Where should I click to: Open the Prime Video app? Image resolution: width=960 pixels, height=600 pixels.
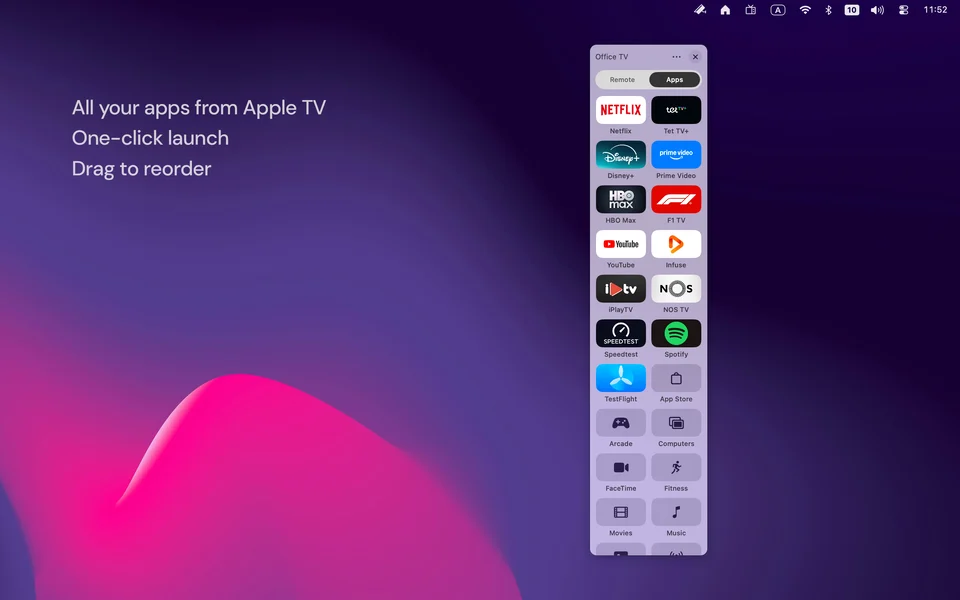676,155
